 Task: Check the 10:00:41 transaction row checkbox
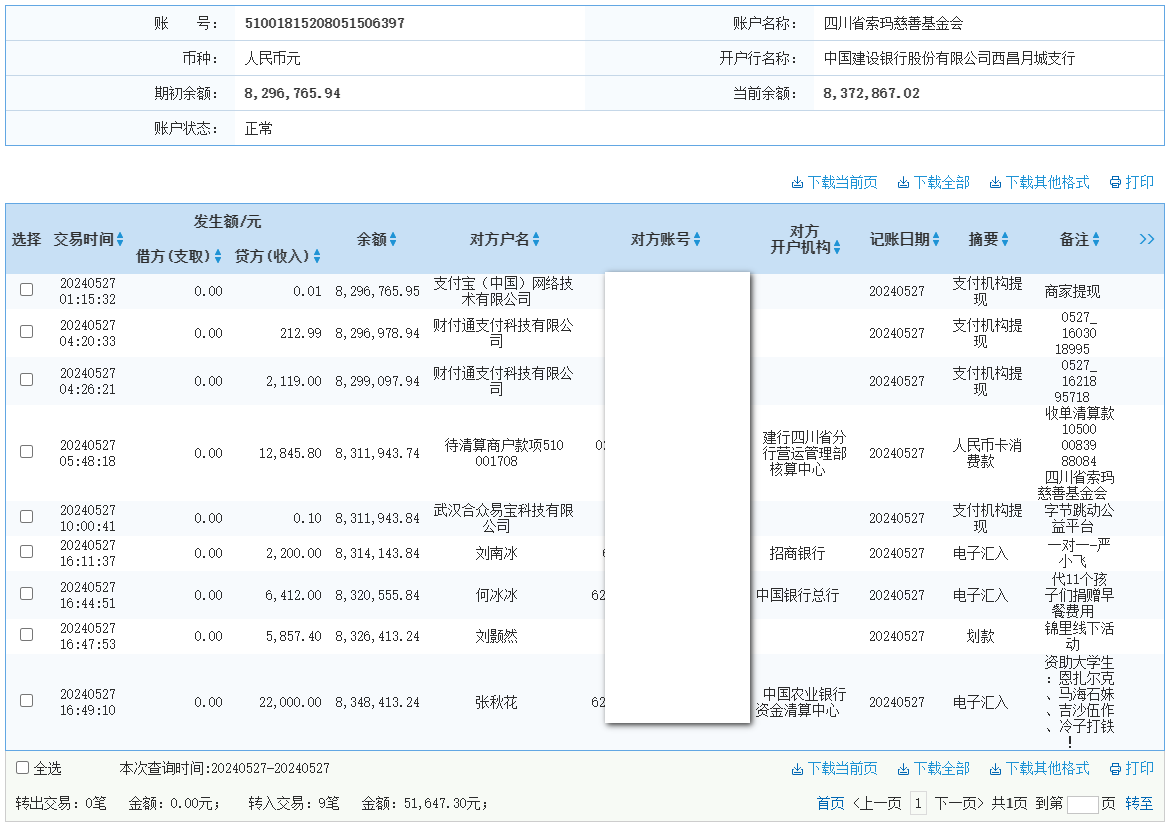27,516
